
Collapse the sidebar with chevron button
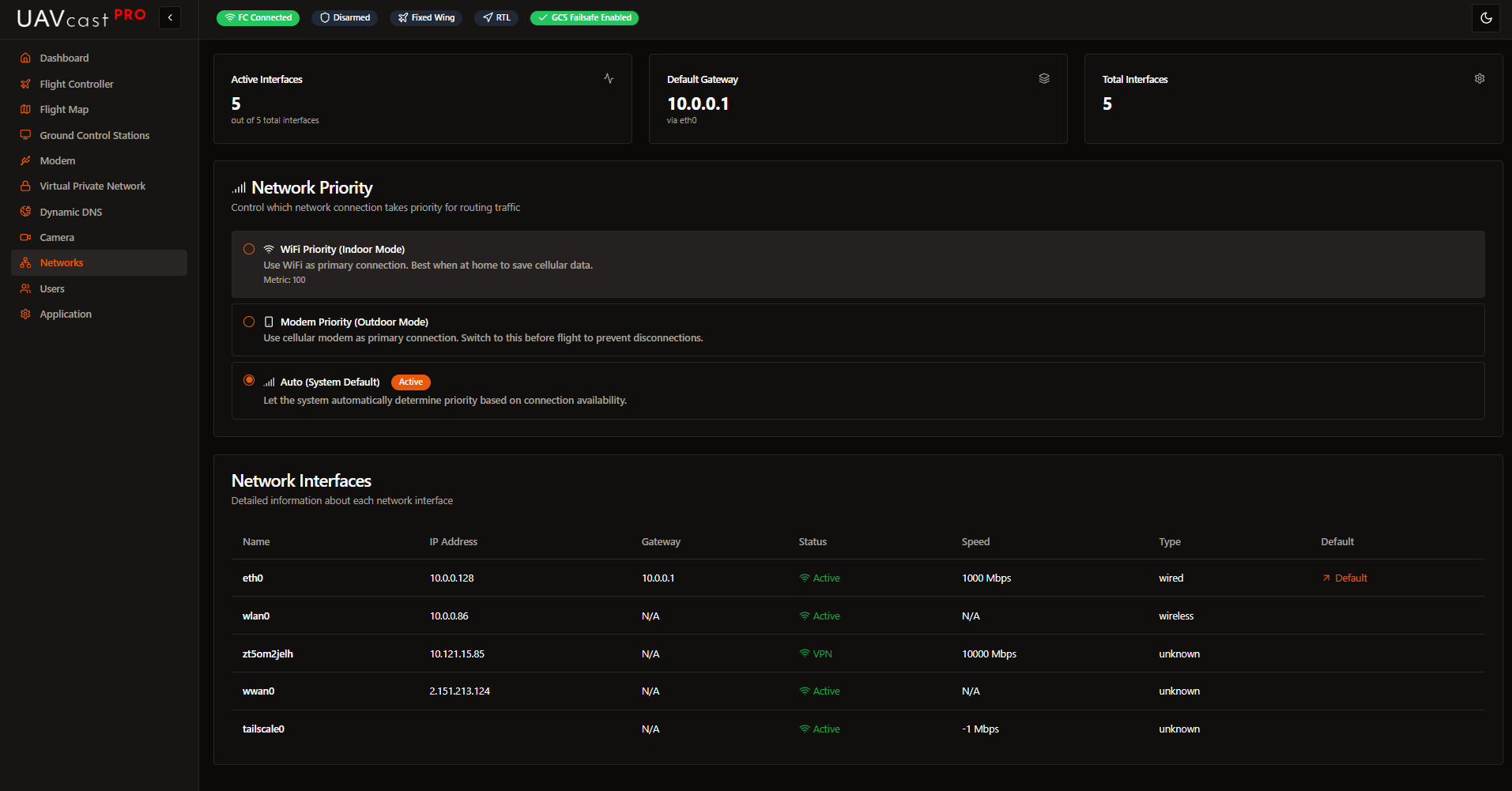[x=170, y=17]
